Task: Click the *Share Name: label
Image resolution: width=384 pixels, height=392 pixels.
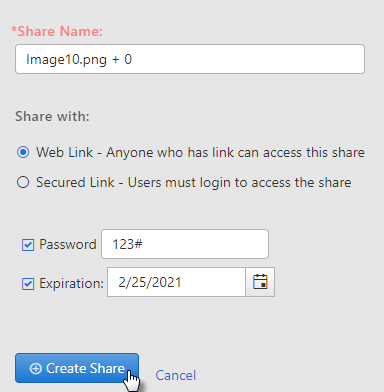Action: (57, 31)
